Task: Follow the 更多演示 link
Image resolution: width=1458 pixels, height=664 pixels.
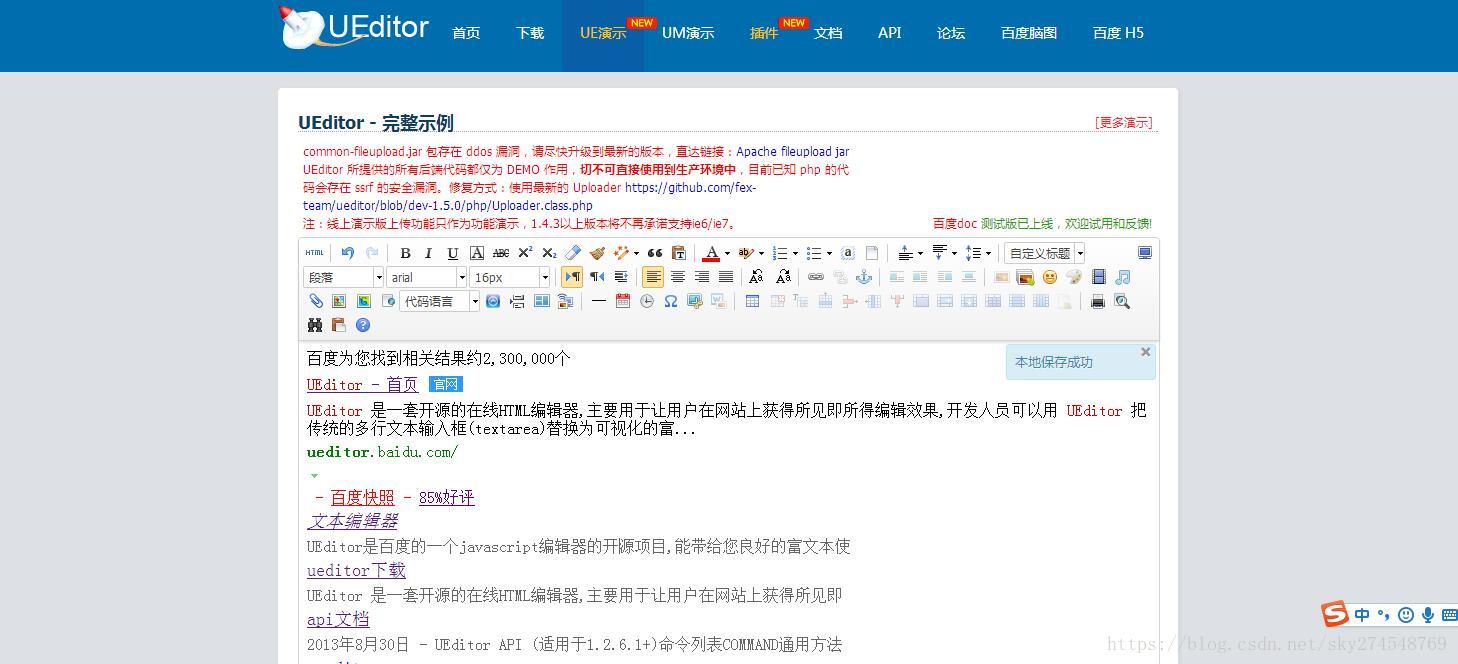Action: tap(1124, 122)
